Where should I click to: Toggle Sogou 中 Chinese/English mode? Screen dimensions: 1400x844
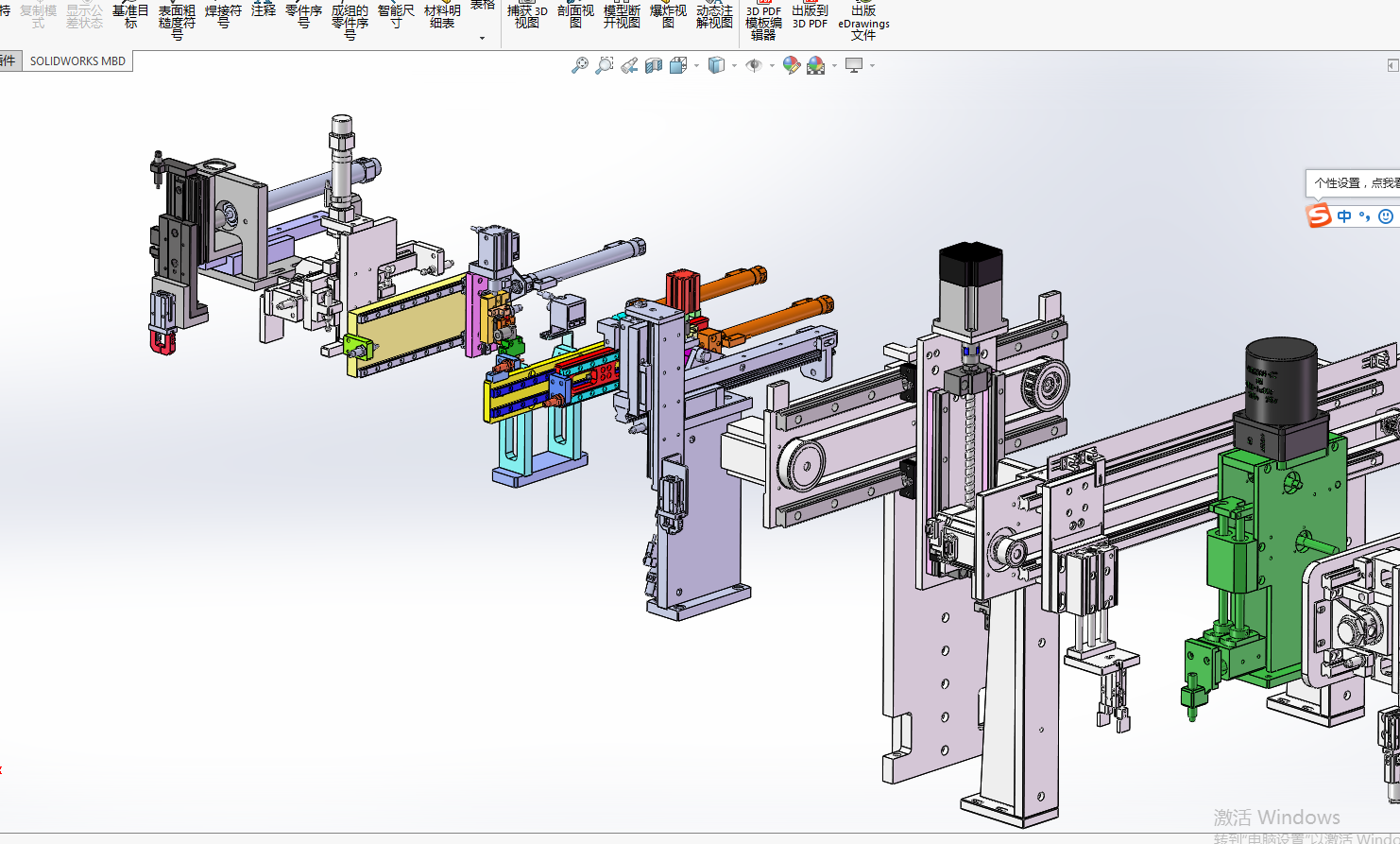1344,216
